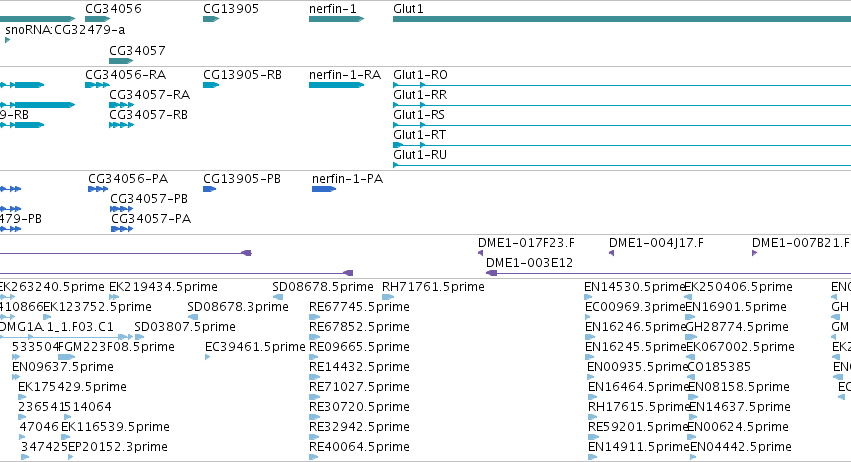
Task: Select protein CG34057-PB
Action: click(149, 199)
